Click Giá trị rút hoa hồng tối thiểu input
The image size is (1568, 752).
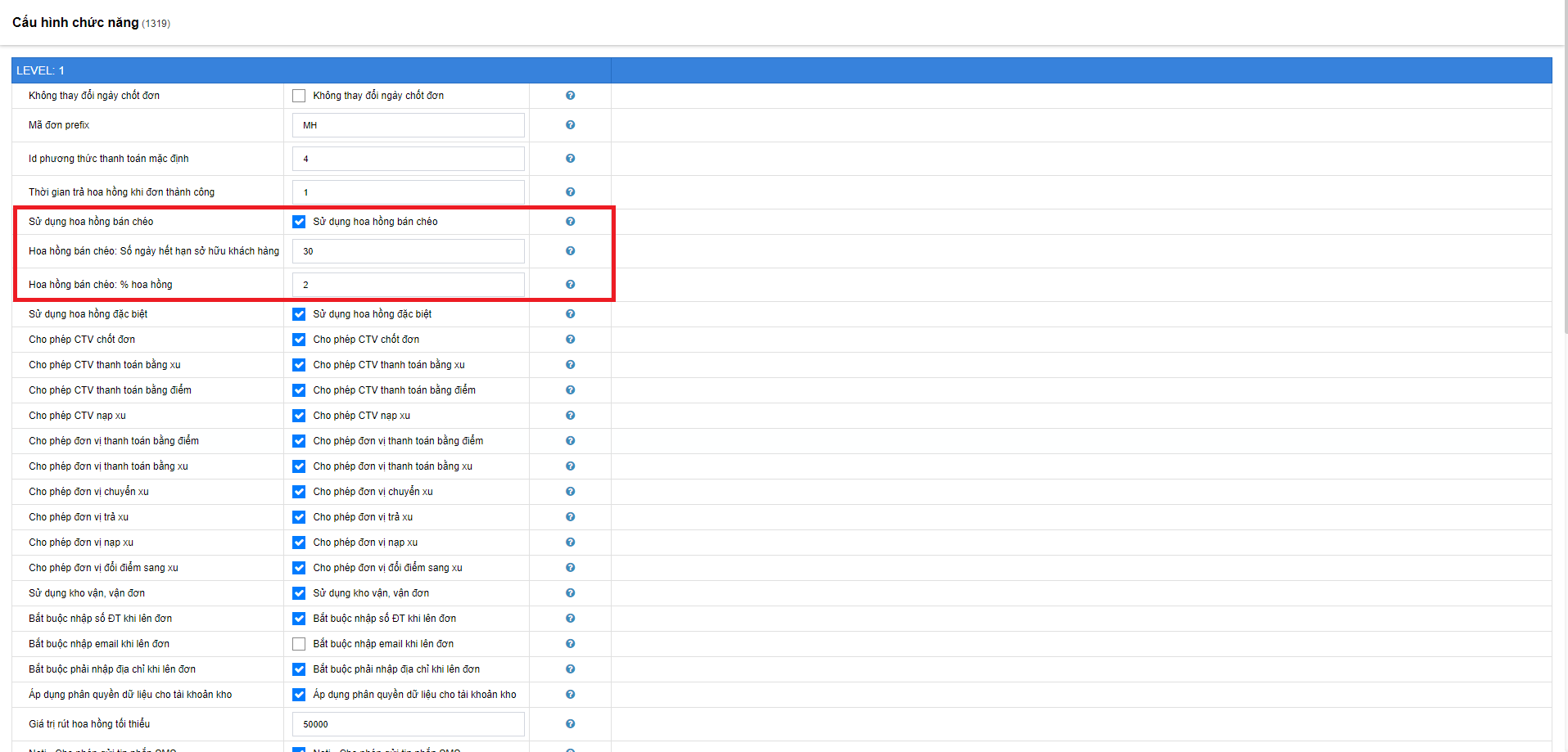point(408,724)
